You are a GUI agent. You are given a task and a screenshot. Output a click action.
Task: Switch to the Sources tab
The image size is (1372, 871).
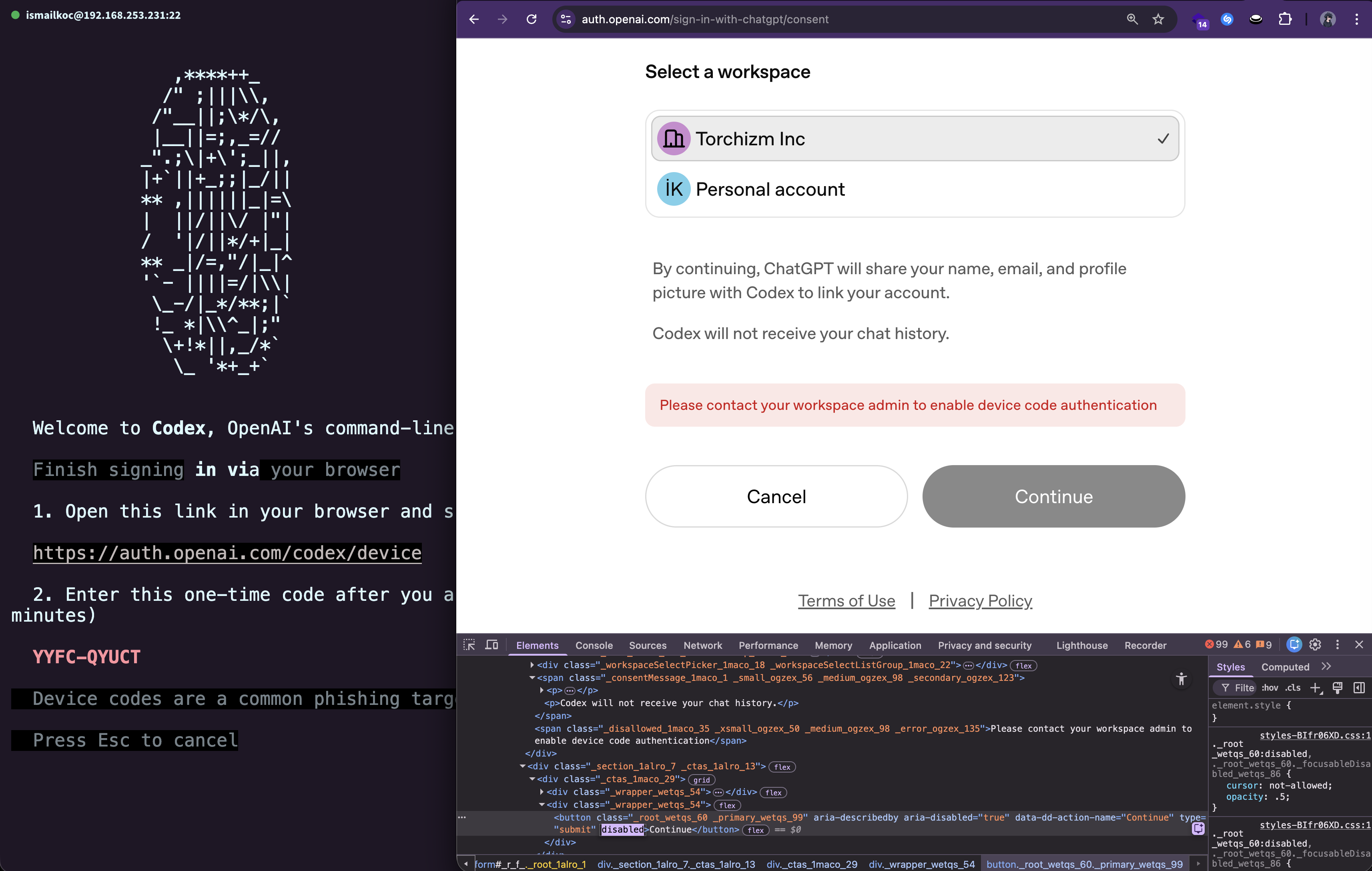coord(648,645)
